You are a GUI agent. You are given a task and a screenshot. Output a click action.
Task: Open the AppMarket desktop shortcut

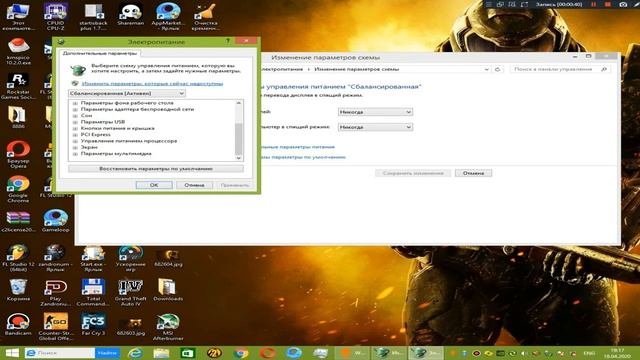[168, 16]
